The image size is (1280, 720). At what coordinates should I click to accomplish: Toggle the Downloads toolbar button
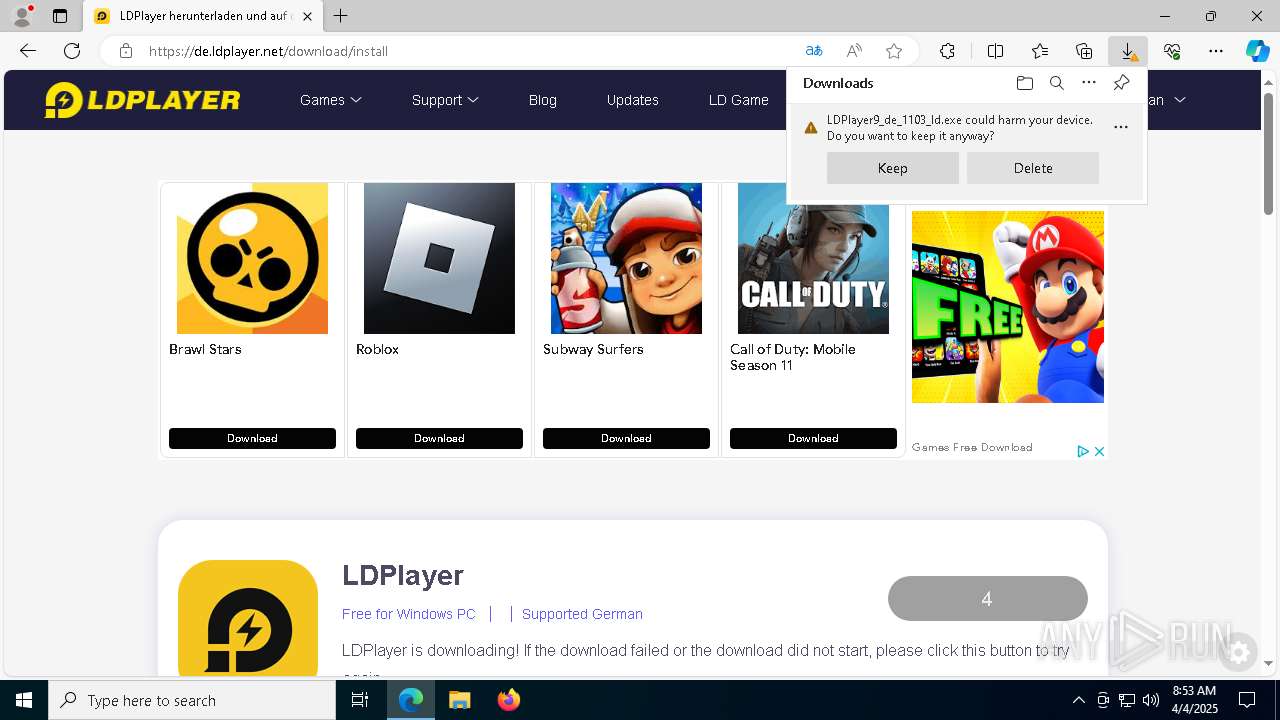1128,51
